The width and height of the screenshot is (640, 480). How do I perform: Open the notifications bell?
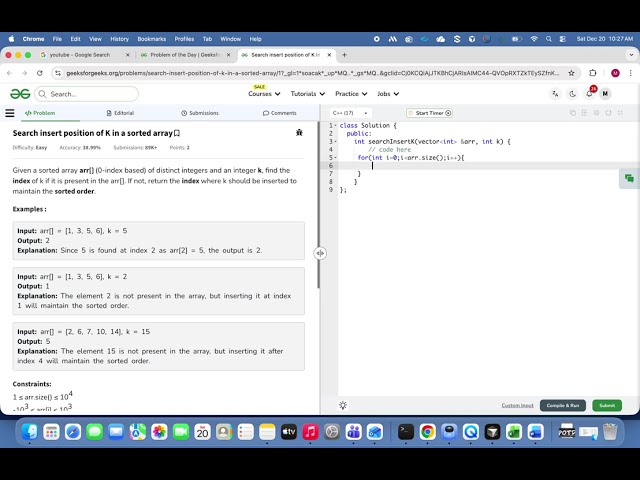click(590, 93)
